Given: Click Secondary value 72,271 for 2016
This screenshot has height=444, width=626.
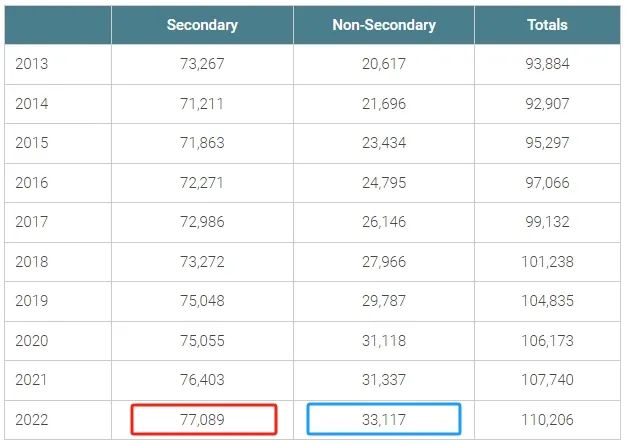Looking at the screenshot, I should [x=203, y=182].
